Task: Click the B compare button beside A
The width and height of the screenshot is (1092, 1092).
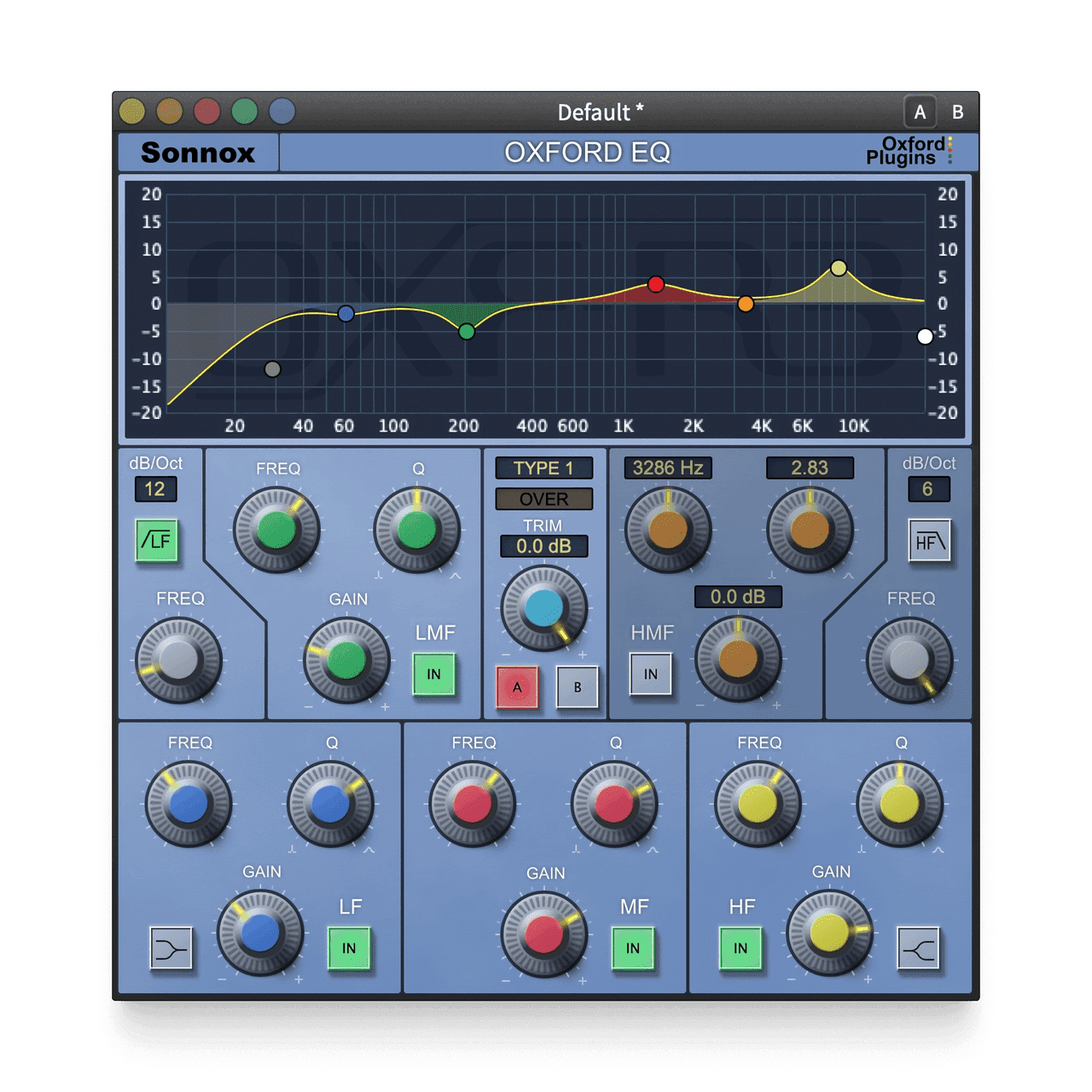Action: click(x=577, y=688)
